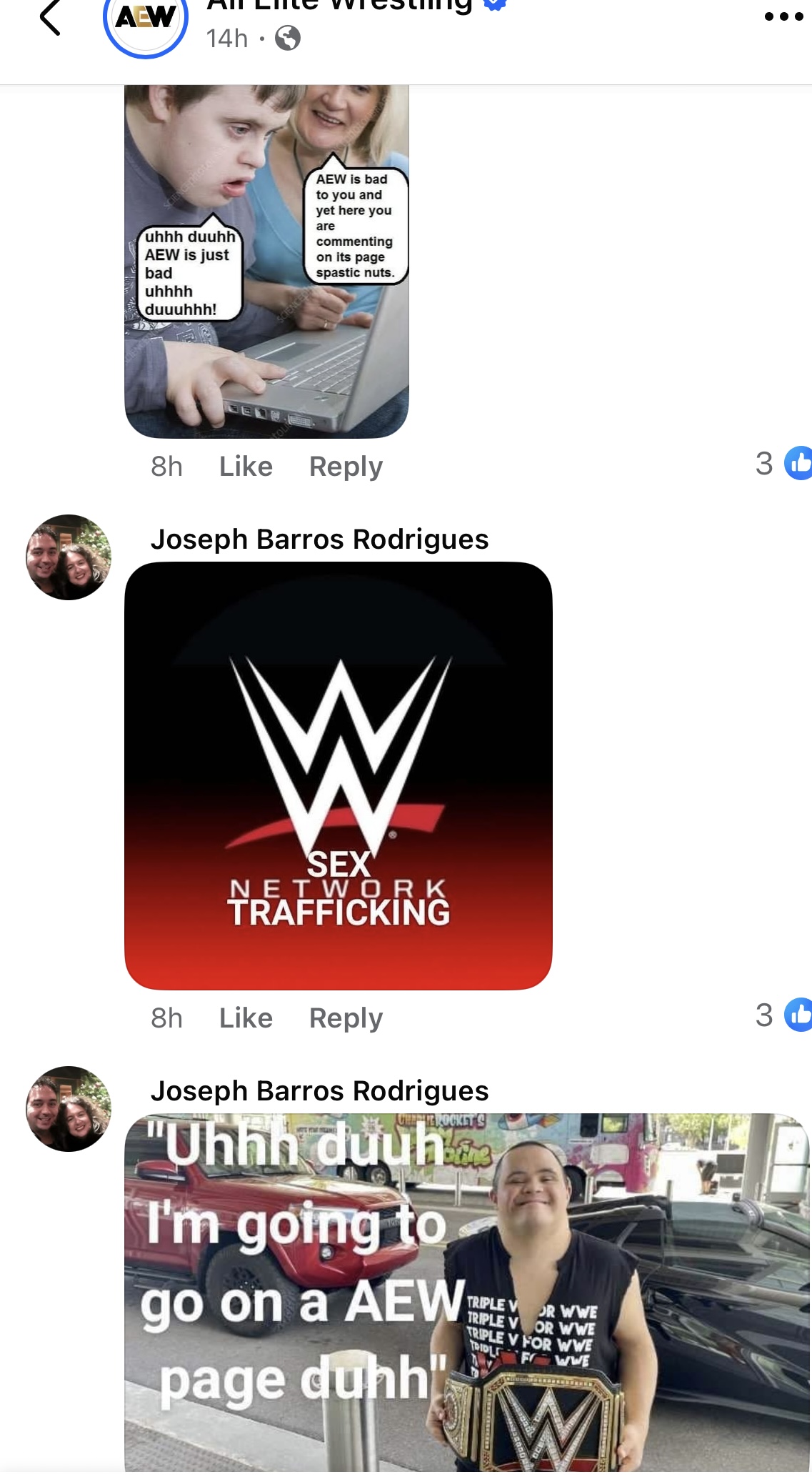The height and width of the screenshot is (1477, 812).
Task: Open the WWE Network logo image
Action: click(339, 776)
